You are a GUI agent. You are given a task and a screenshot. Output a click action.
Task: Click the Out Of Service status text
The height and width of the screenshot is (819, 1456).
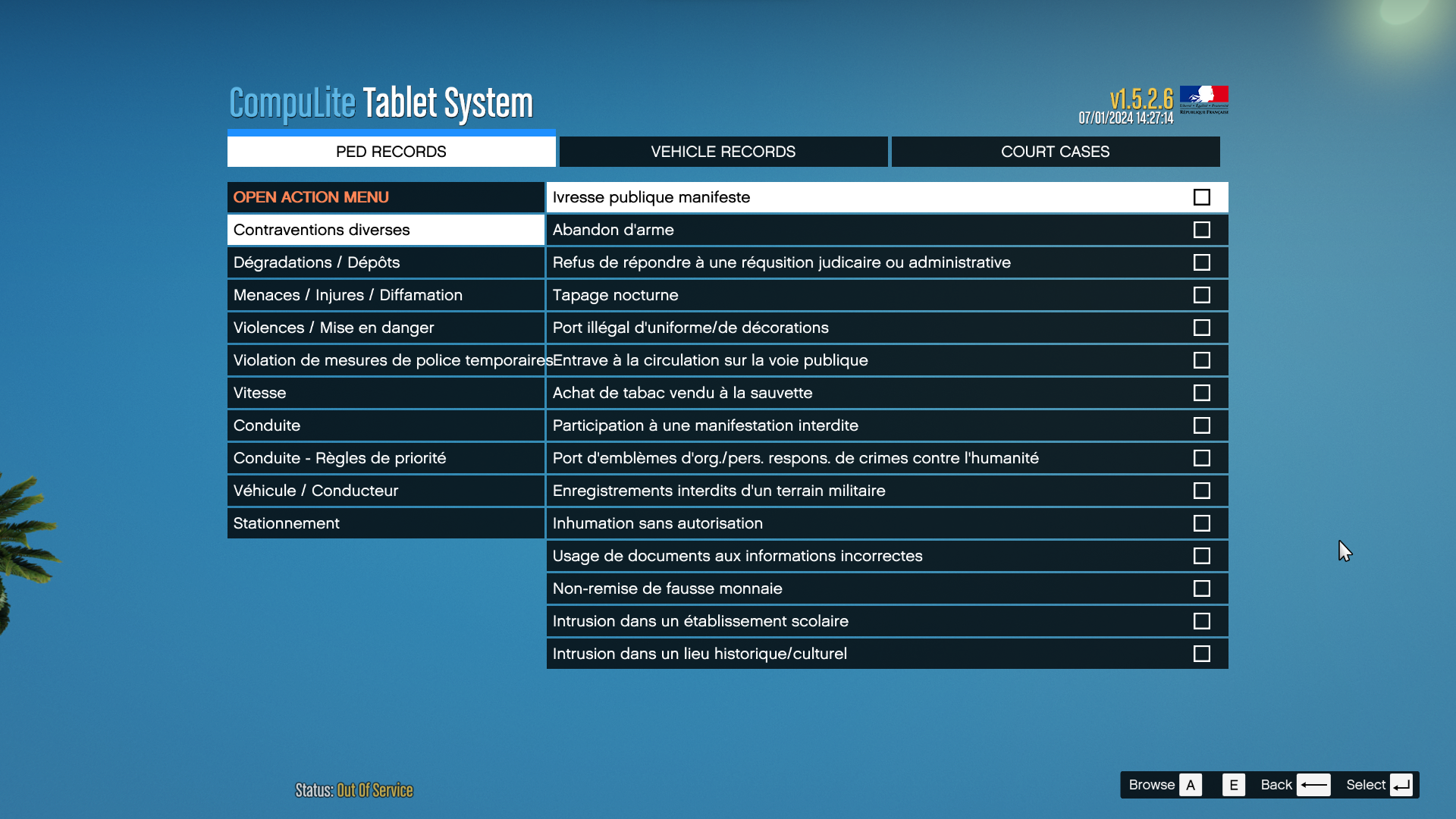(375, 790)
